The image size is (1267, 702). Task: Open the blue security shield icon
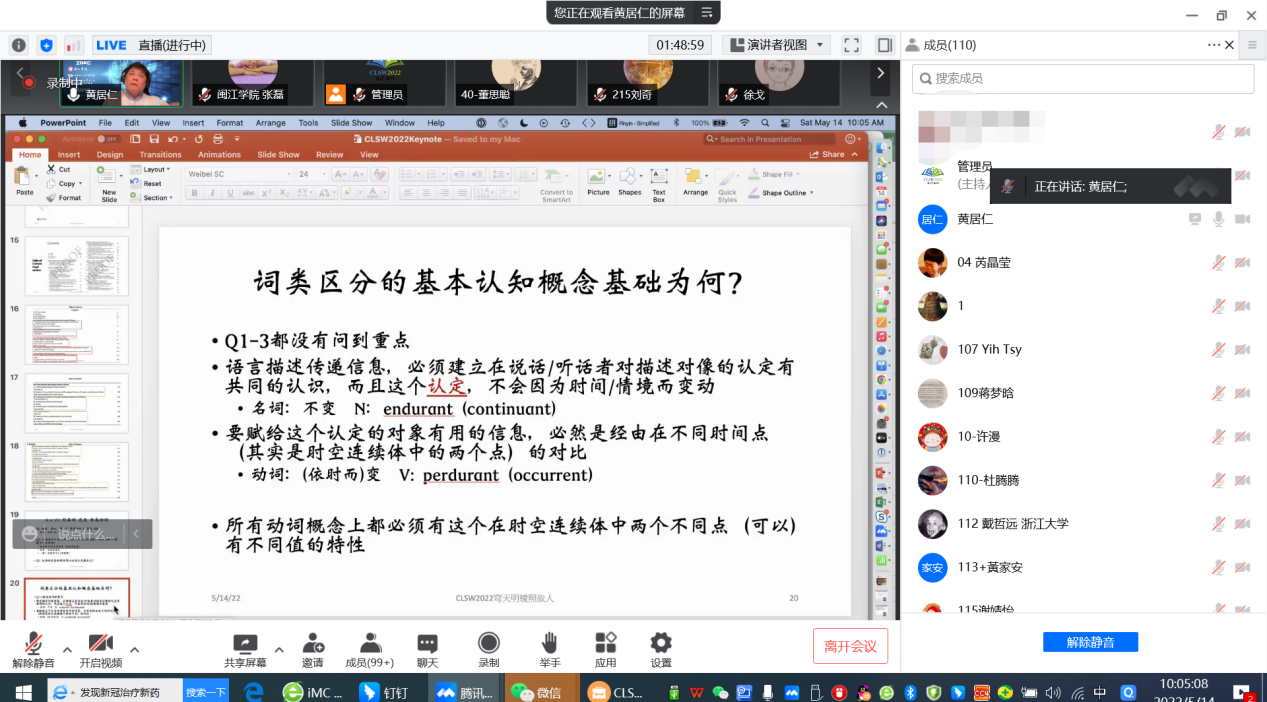(46, 45)
